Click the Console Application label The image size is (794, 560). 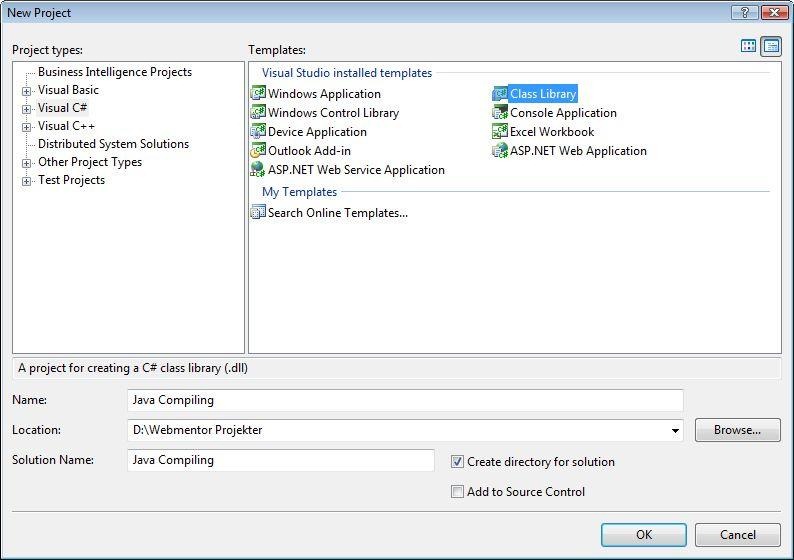click(x=563, y=113)
